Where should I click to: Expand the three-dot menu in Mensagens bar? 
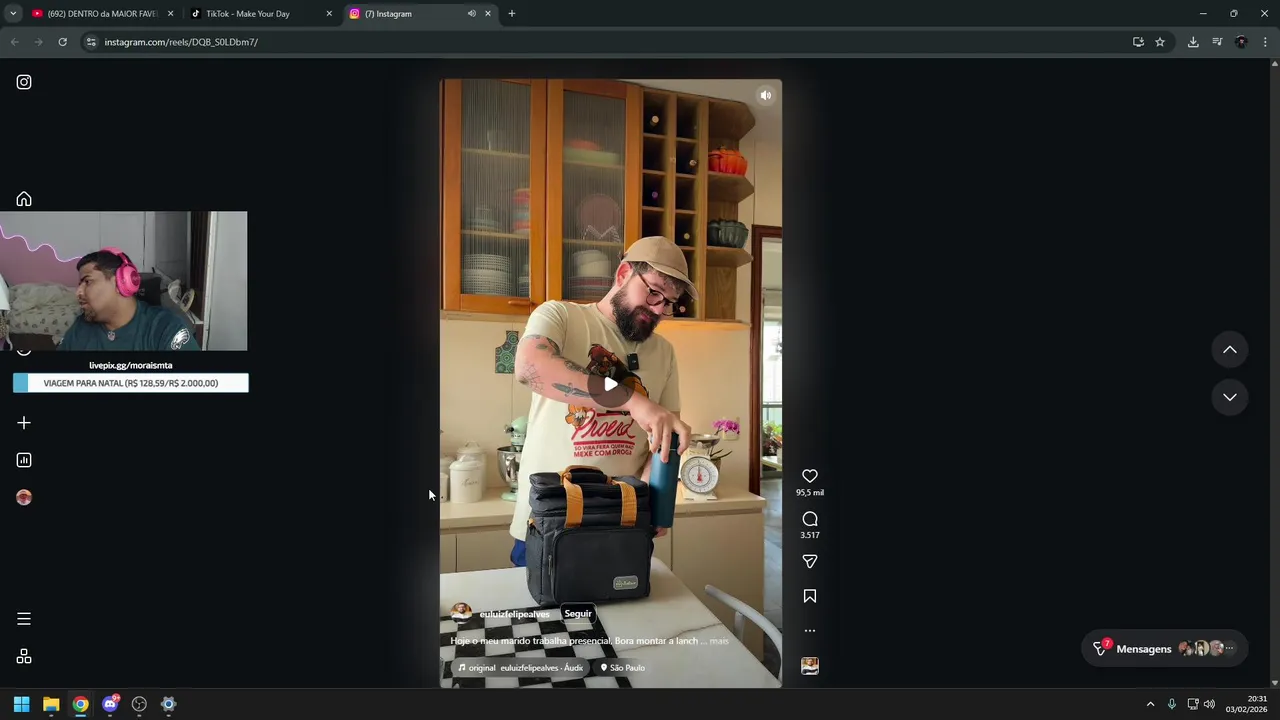pos(1230,649)
